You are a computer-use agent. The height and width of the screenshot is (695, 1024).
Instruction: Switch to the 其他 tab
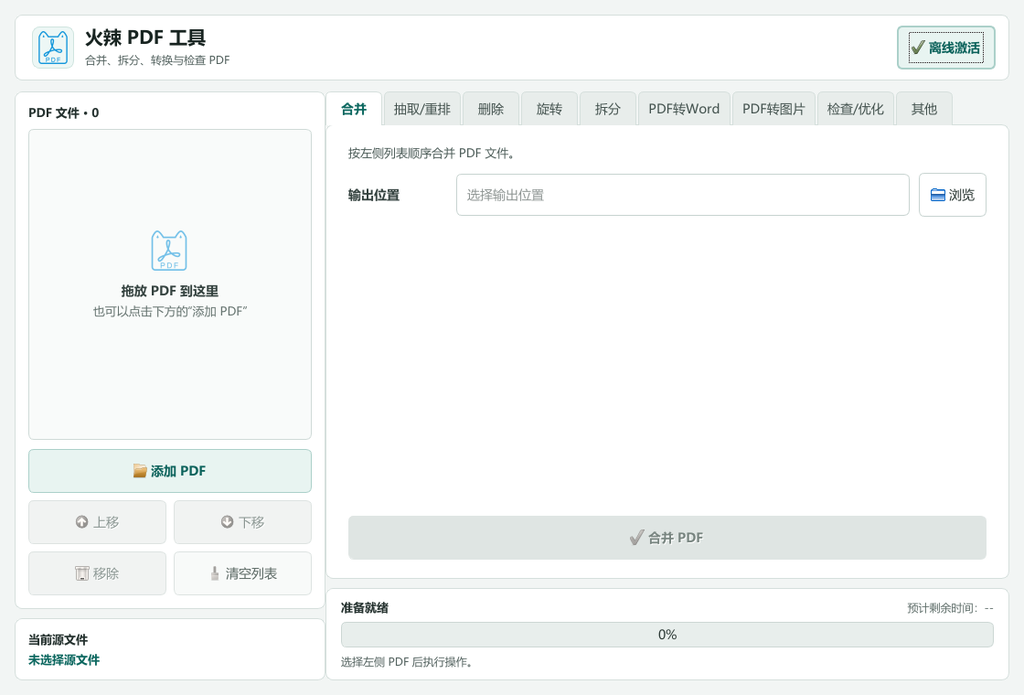(924, 109)
